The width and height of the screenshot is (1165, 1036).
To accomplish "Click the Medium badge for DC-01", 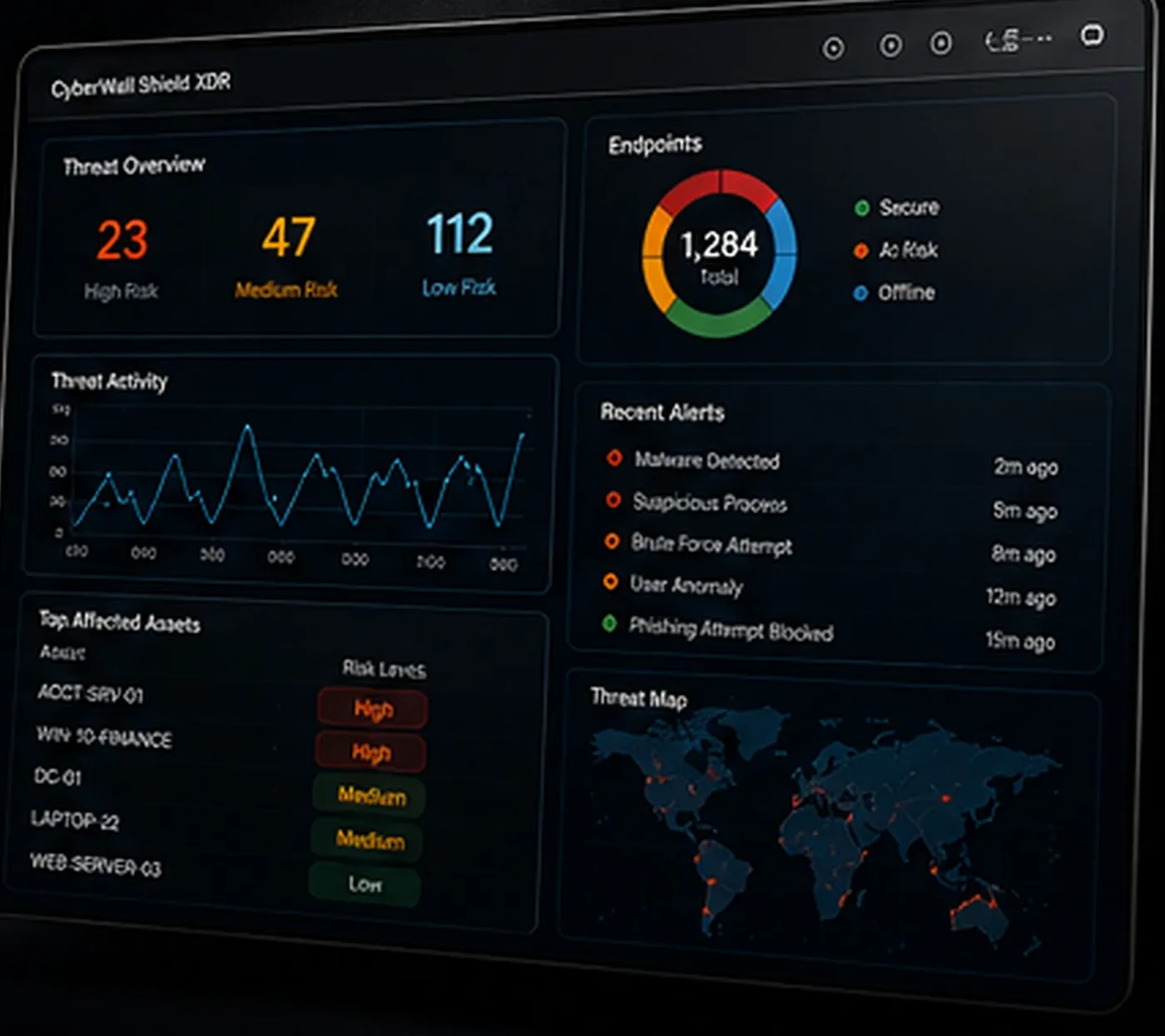I will (369, 796).
